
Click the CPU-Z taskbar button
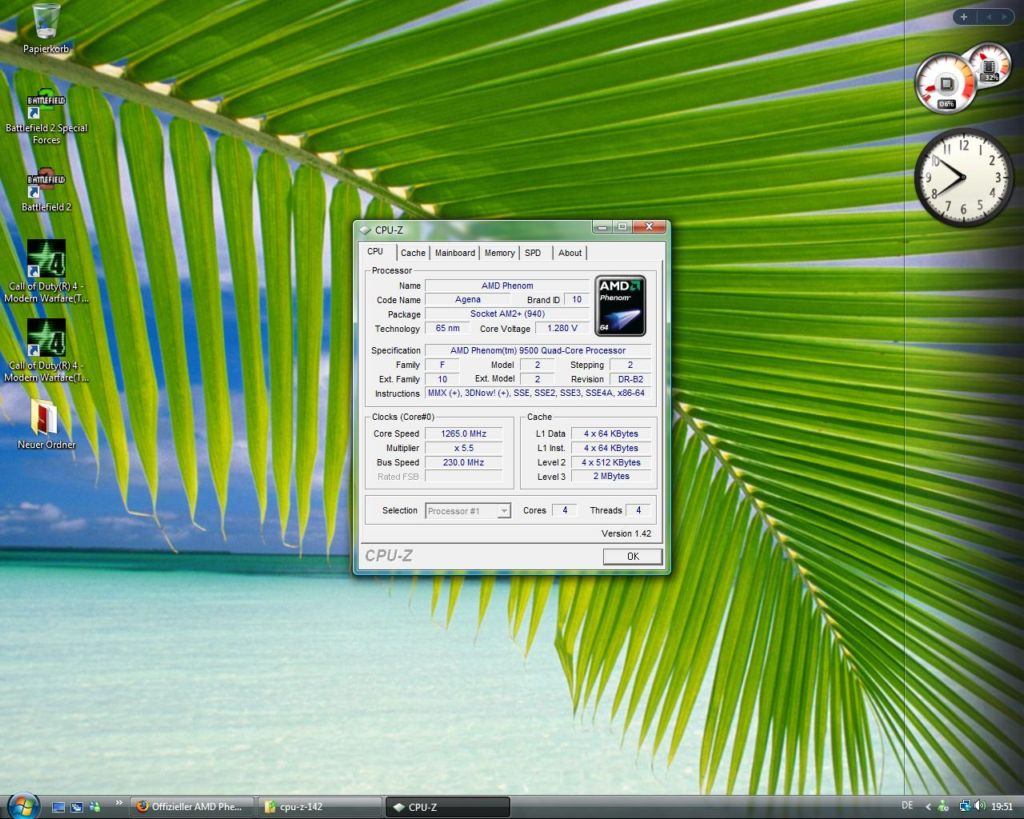[x=448, y=807]
